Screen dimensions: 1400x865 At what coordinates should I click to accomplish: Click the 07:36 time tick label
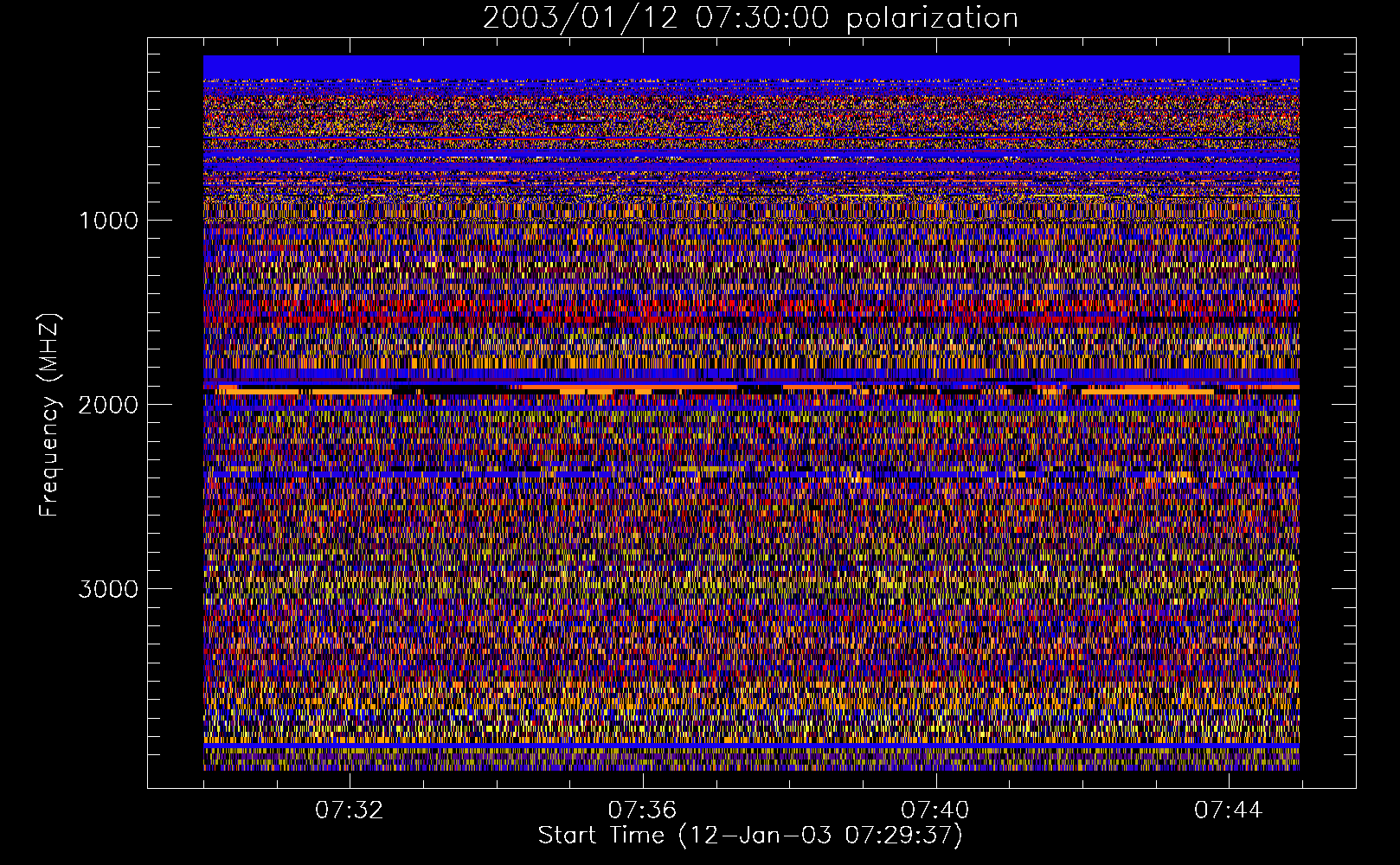point(642,811)
